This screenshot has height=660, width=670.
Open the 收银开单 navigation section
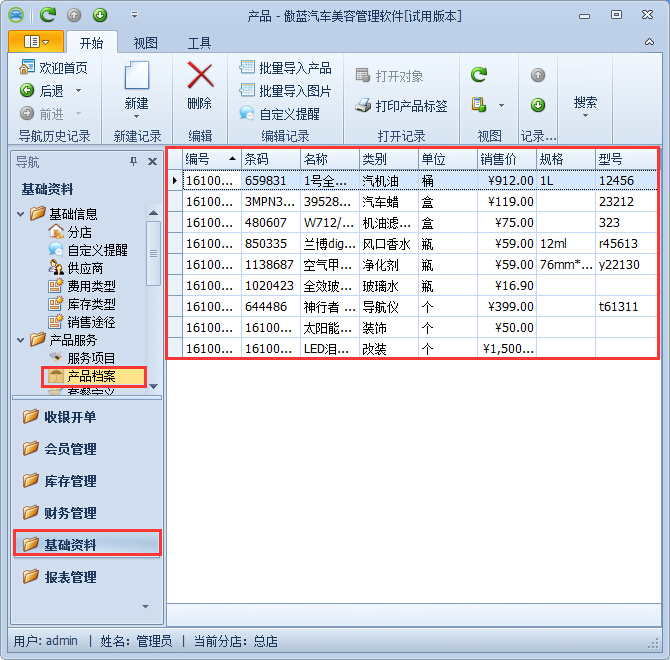(x=70, y=417)
